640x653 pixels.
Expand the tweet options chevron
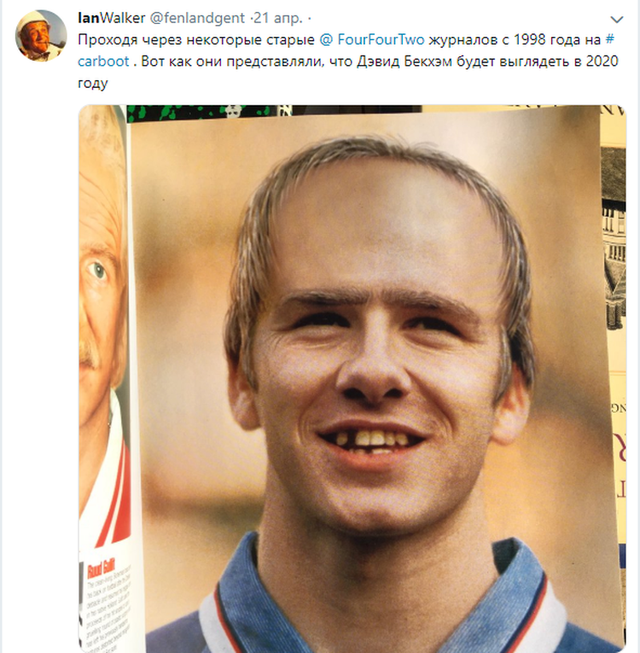click(x=616, y=19)
